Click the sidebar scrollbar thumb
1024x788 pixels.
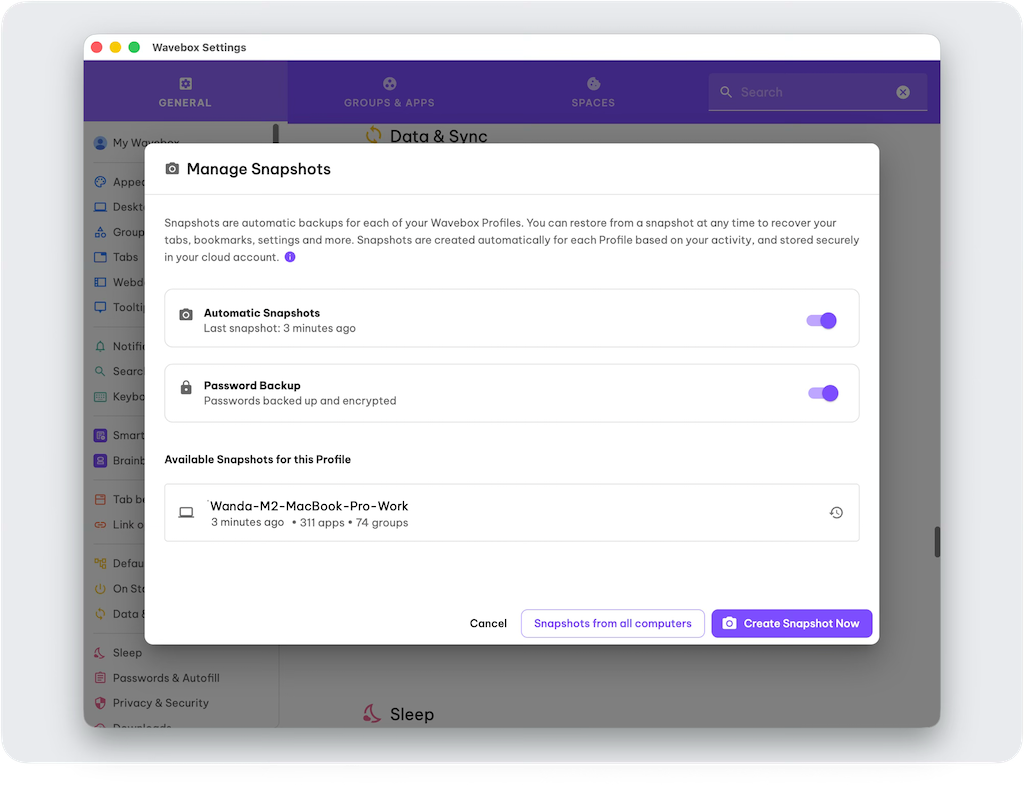pos(276,133)
